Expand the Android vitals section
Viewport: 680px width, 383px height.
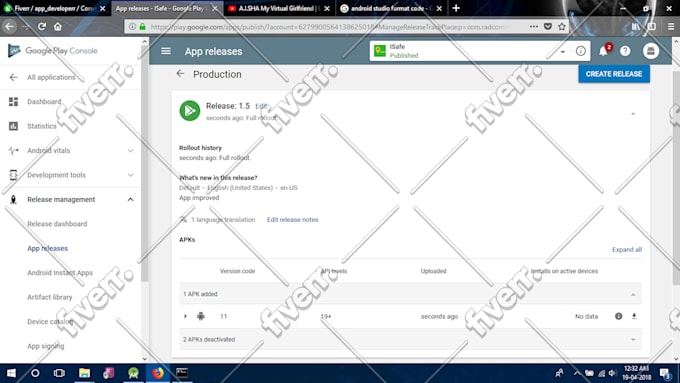tap(131, 151)
